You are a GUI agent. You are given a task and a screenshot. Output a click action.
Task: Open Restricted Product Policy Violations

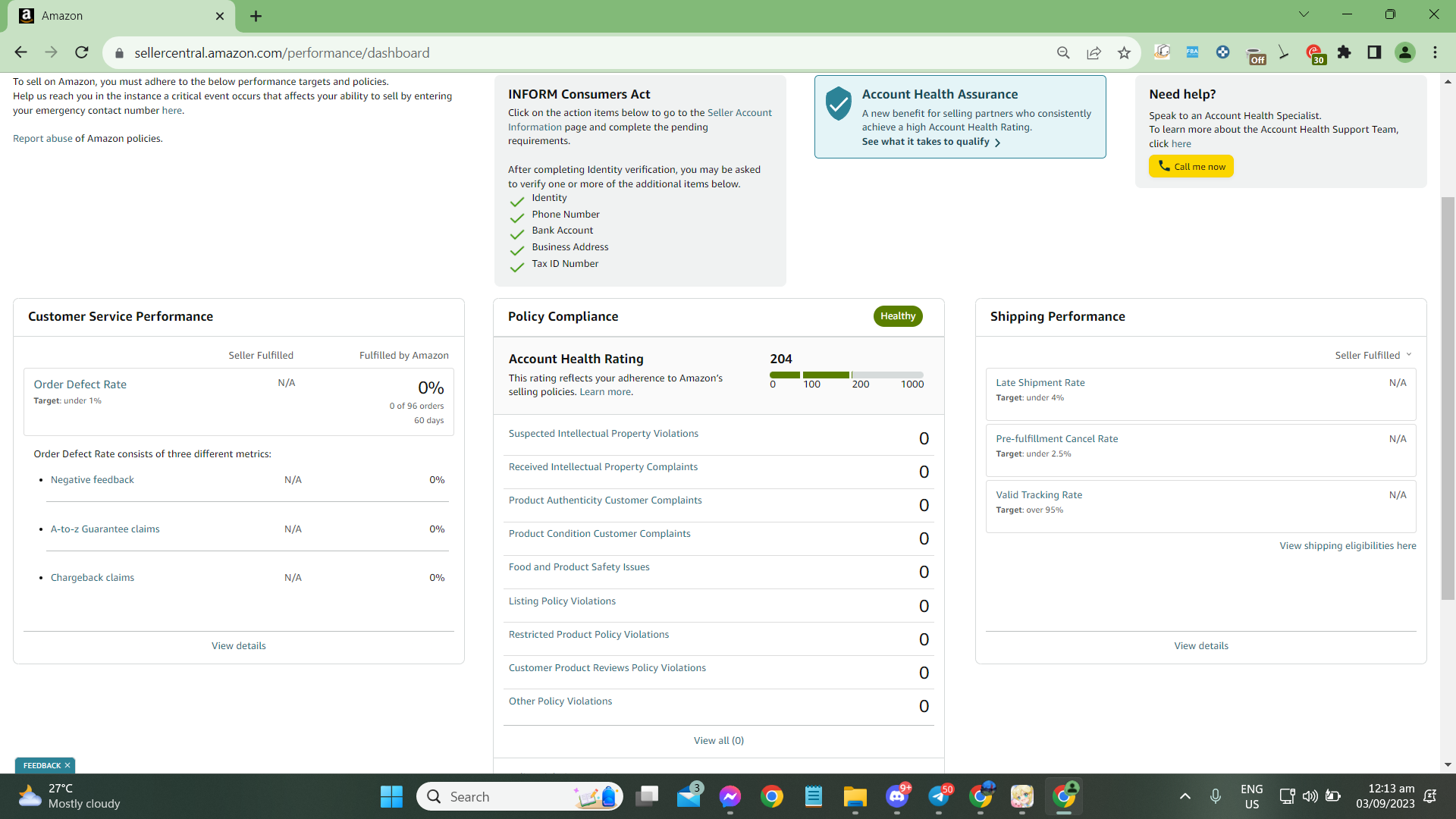point(588,635)
